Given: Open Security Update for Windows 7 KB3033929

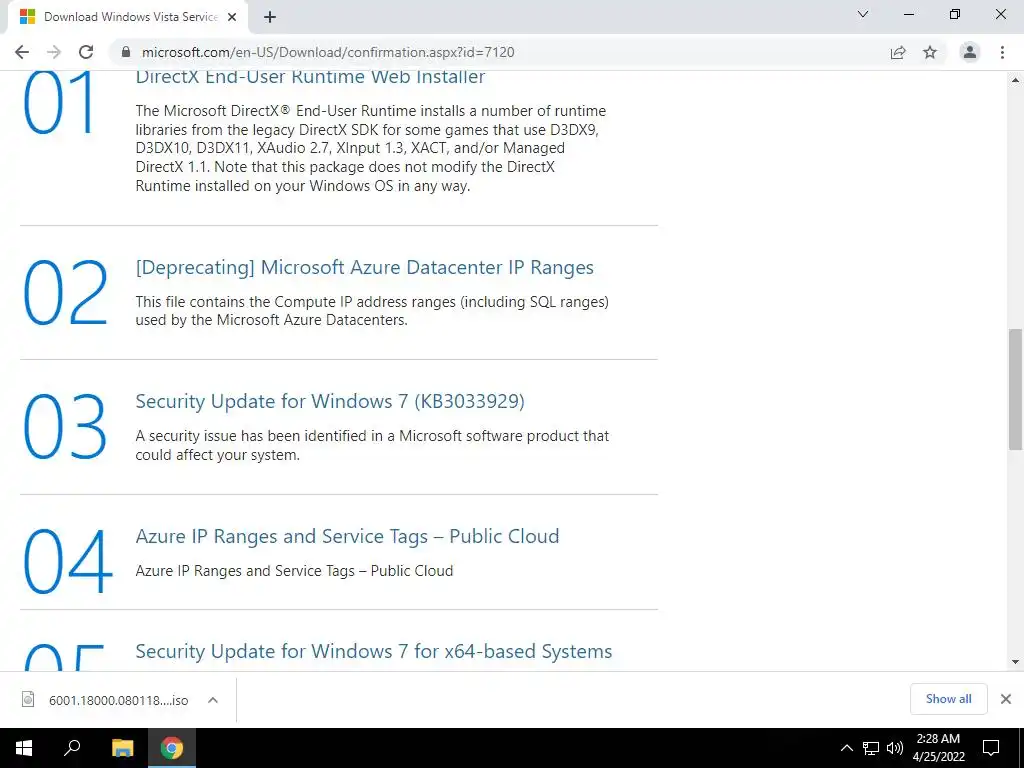Looking at the screenshot, I should tap(330, 401).
